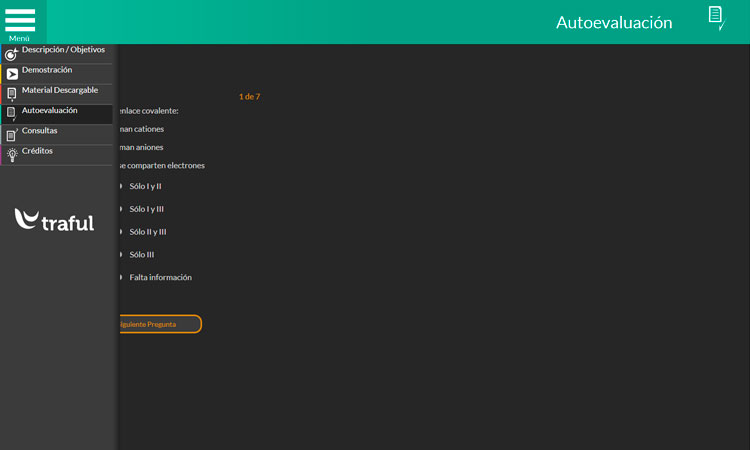Select the 'Sólo III' answer
Image resolution: width=750 pixels, height=450 pixels.
click(141, 255)
